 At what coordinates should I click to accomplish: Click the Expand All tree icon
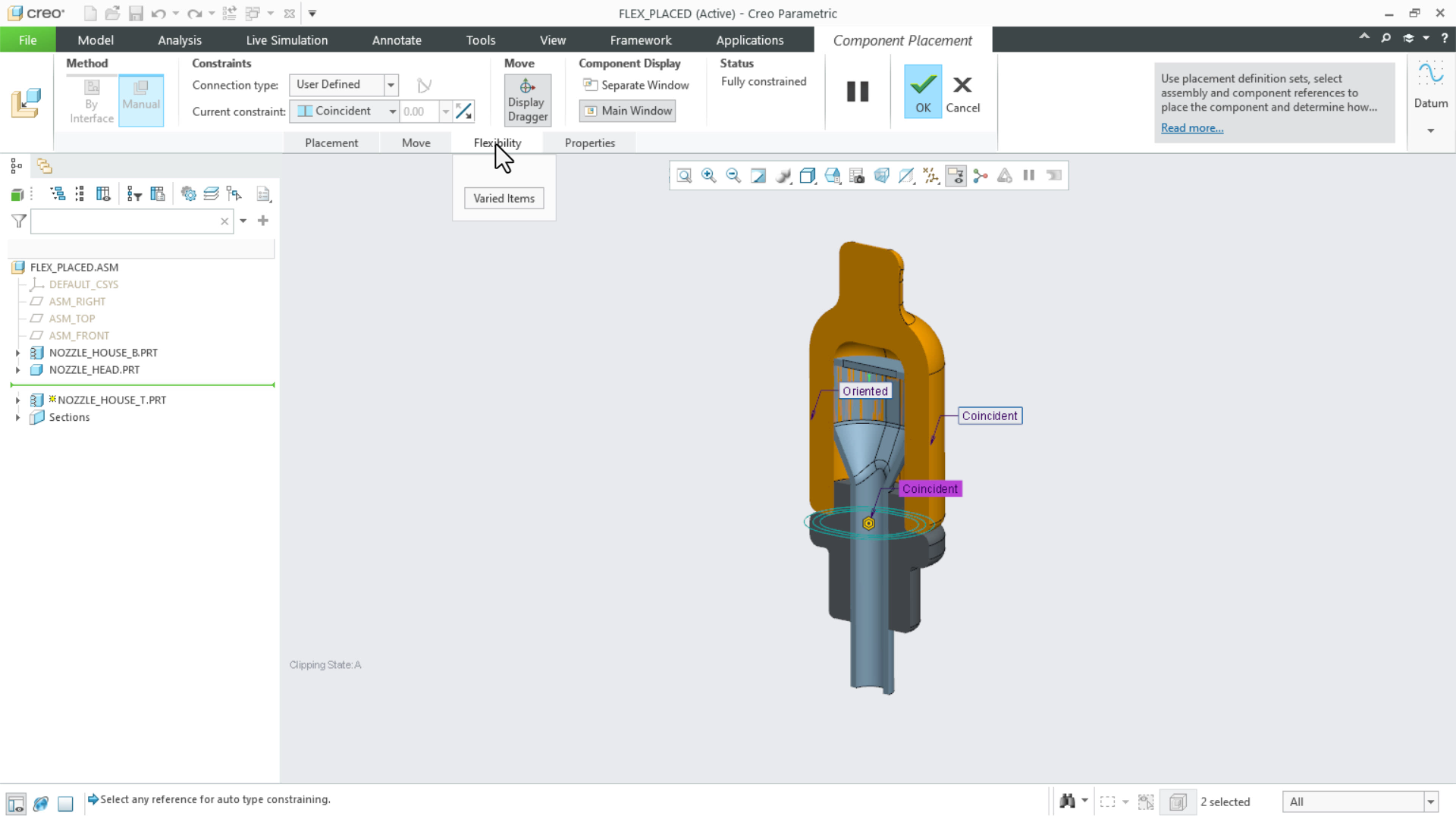tap(58, 194)
